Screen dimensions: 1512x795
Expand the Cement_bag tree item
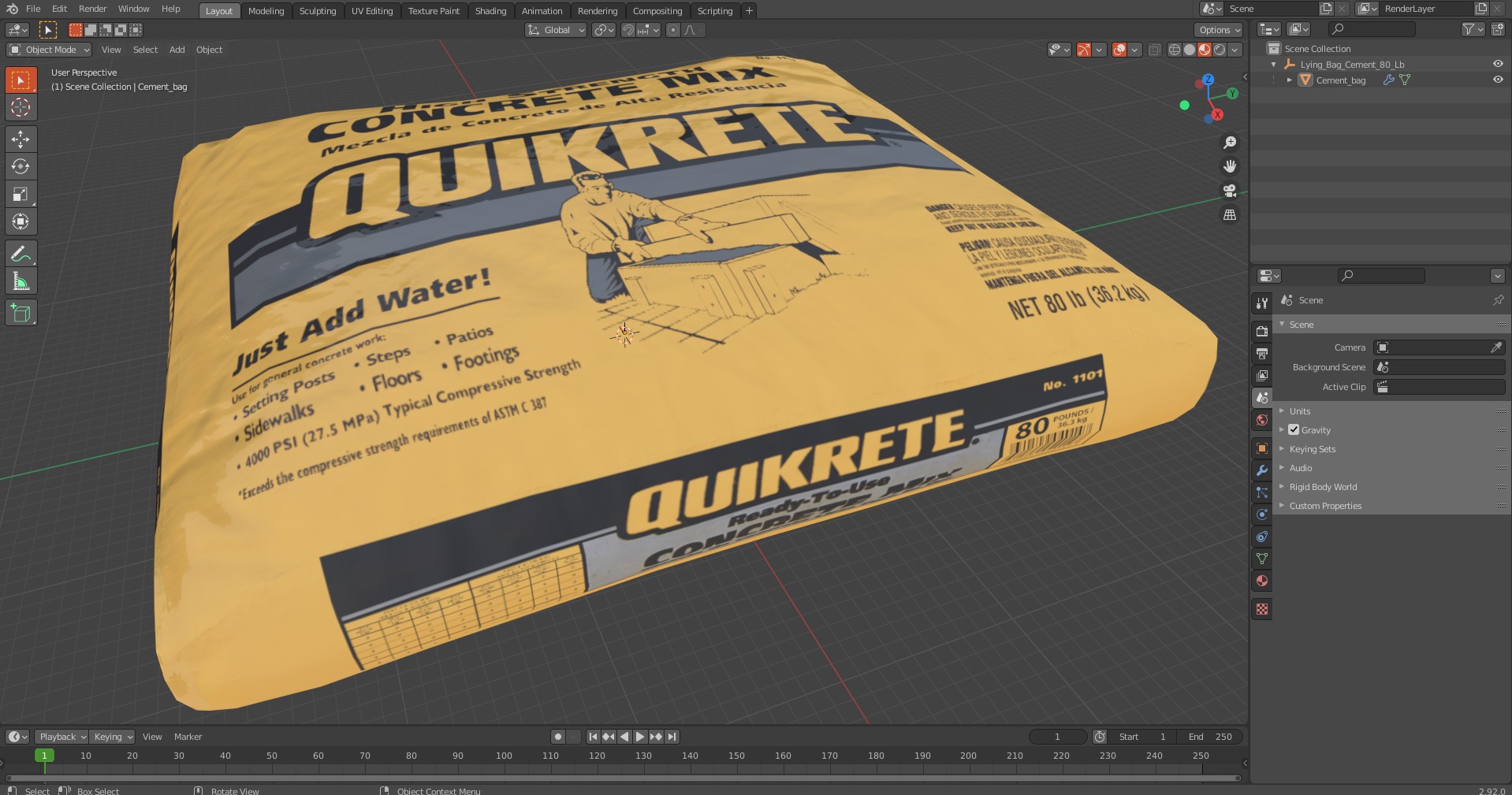pos(1290,80)
